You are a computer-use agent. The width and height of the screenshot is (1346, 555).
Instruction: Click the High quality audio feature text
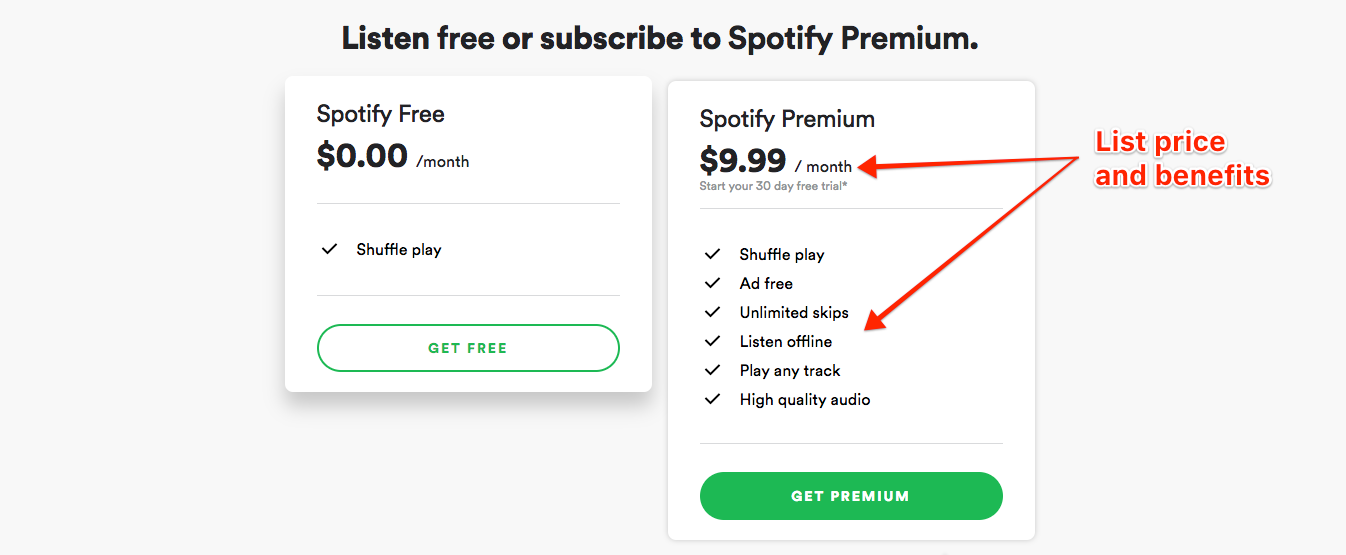805,400
